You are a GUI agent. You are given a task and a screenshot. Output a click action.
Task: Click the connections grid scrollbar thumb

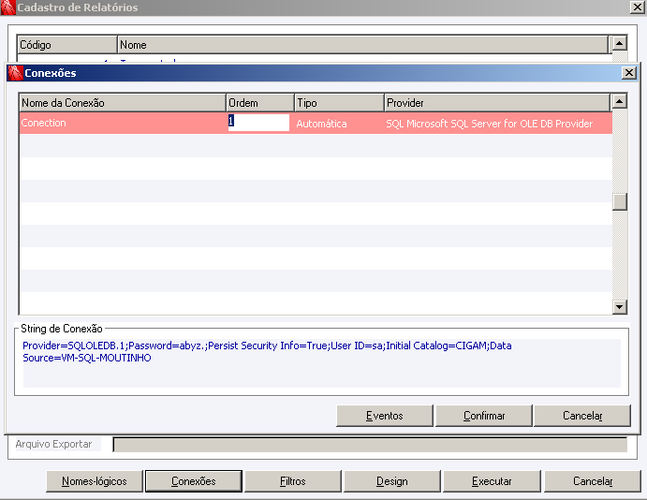[619, 202]
